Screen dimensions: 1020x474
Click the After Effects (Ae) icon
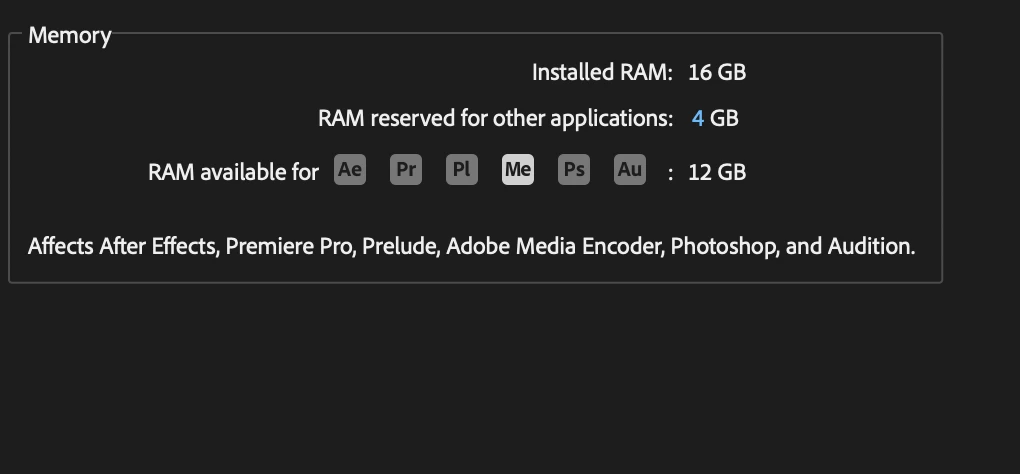(350, 170)
